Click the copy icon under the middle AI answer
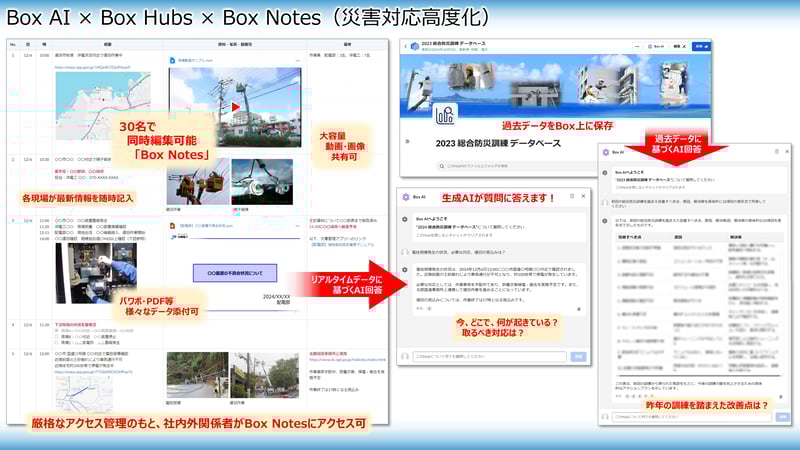This screenshot has height=450, width=800. pos(579,309)
